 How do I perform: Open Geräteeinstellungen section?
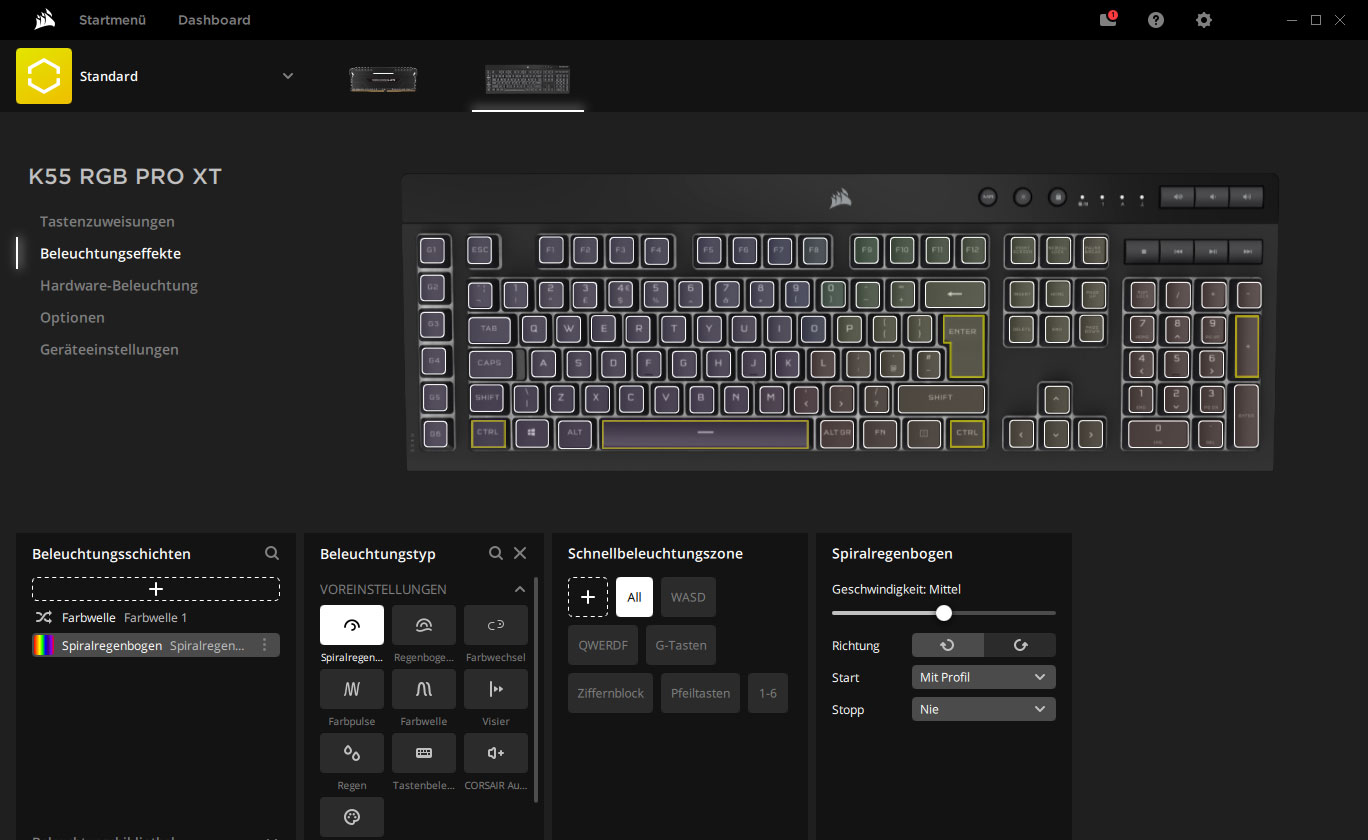109,349
